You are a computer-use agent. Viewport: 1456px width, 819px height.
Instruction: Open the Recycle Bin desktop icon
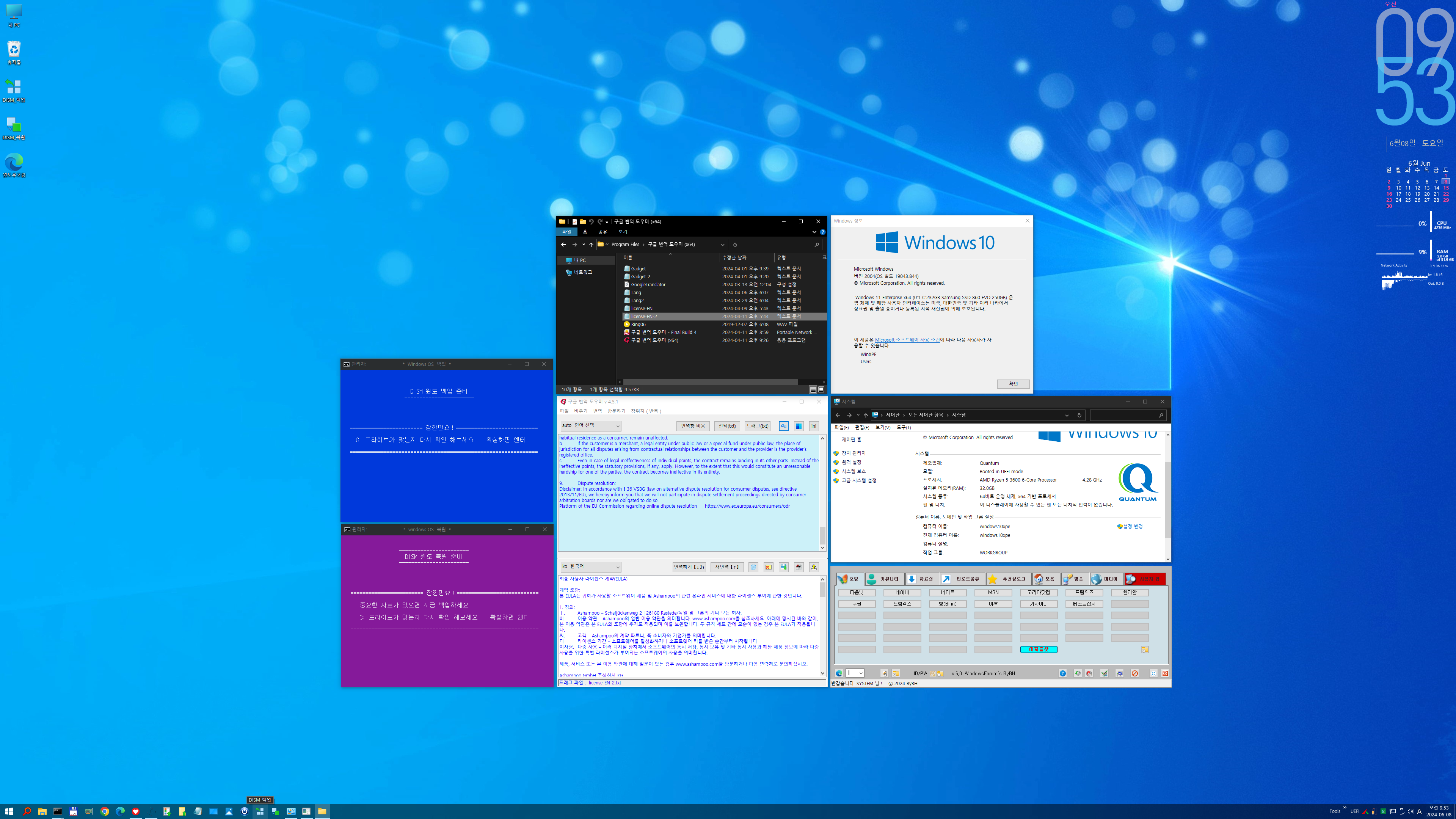[14, 53]
